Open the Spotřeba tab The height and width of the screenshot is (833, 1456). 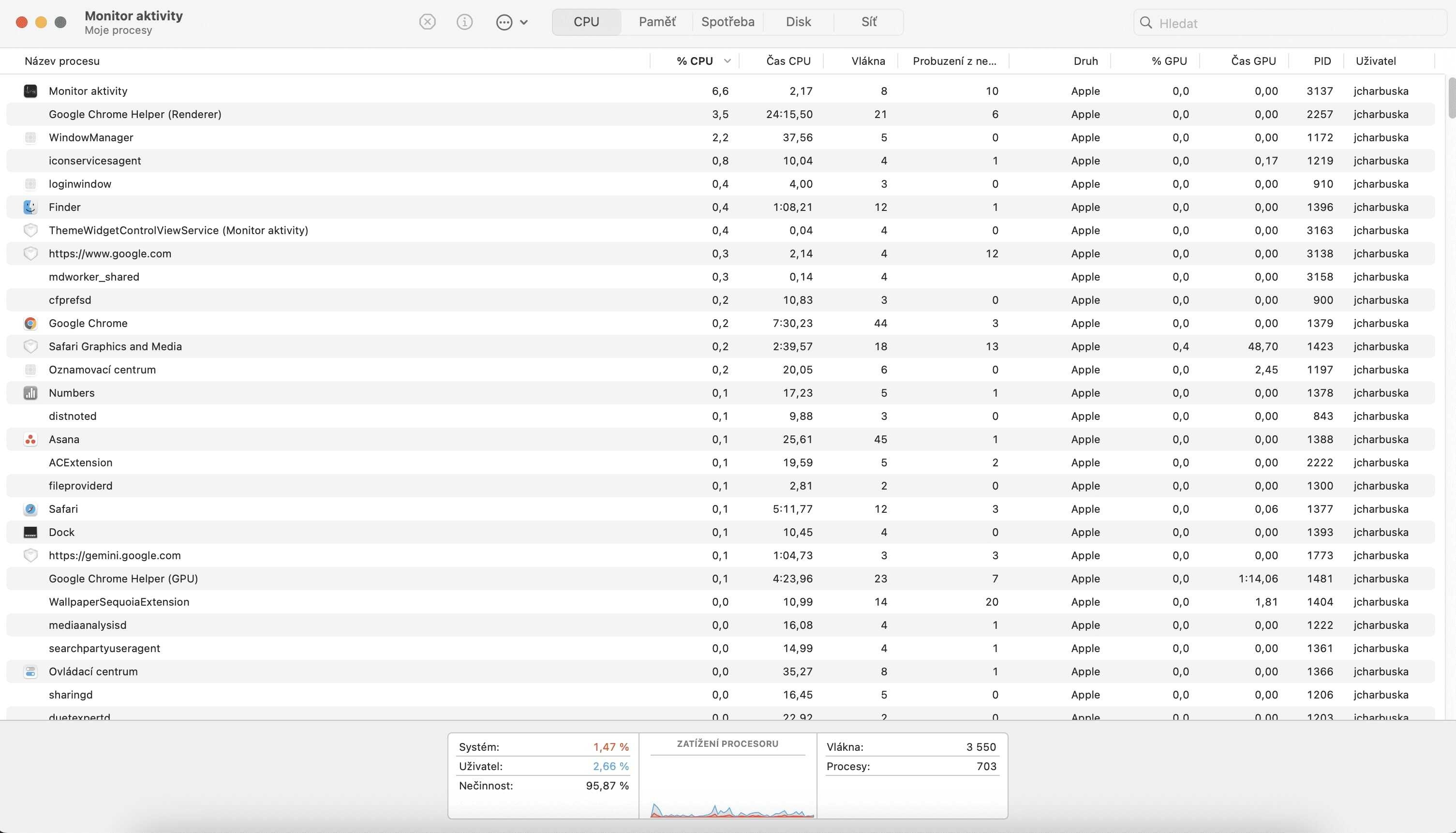[x=728, y=22]
